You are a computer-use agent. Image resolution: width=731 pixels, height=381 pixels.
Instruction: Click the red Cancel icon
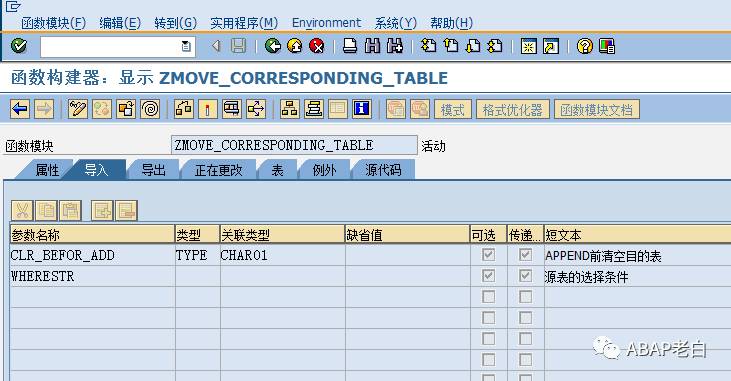tap(317, 46)
